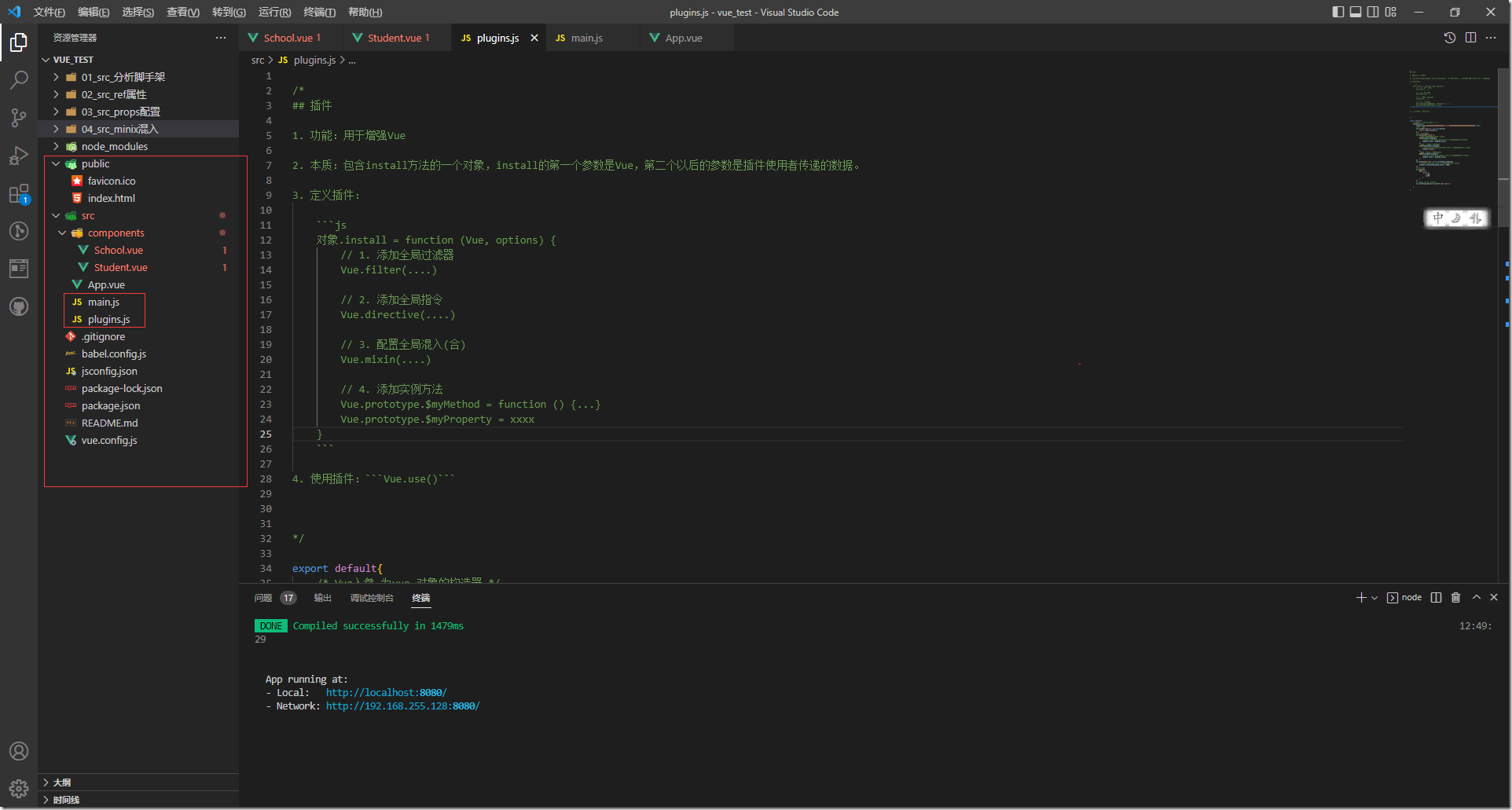
Task: Toggle the bottom panel layout icon
Action: pos(1356,12)
